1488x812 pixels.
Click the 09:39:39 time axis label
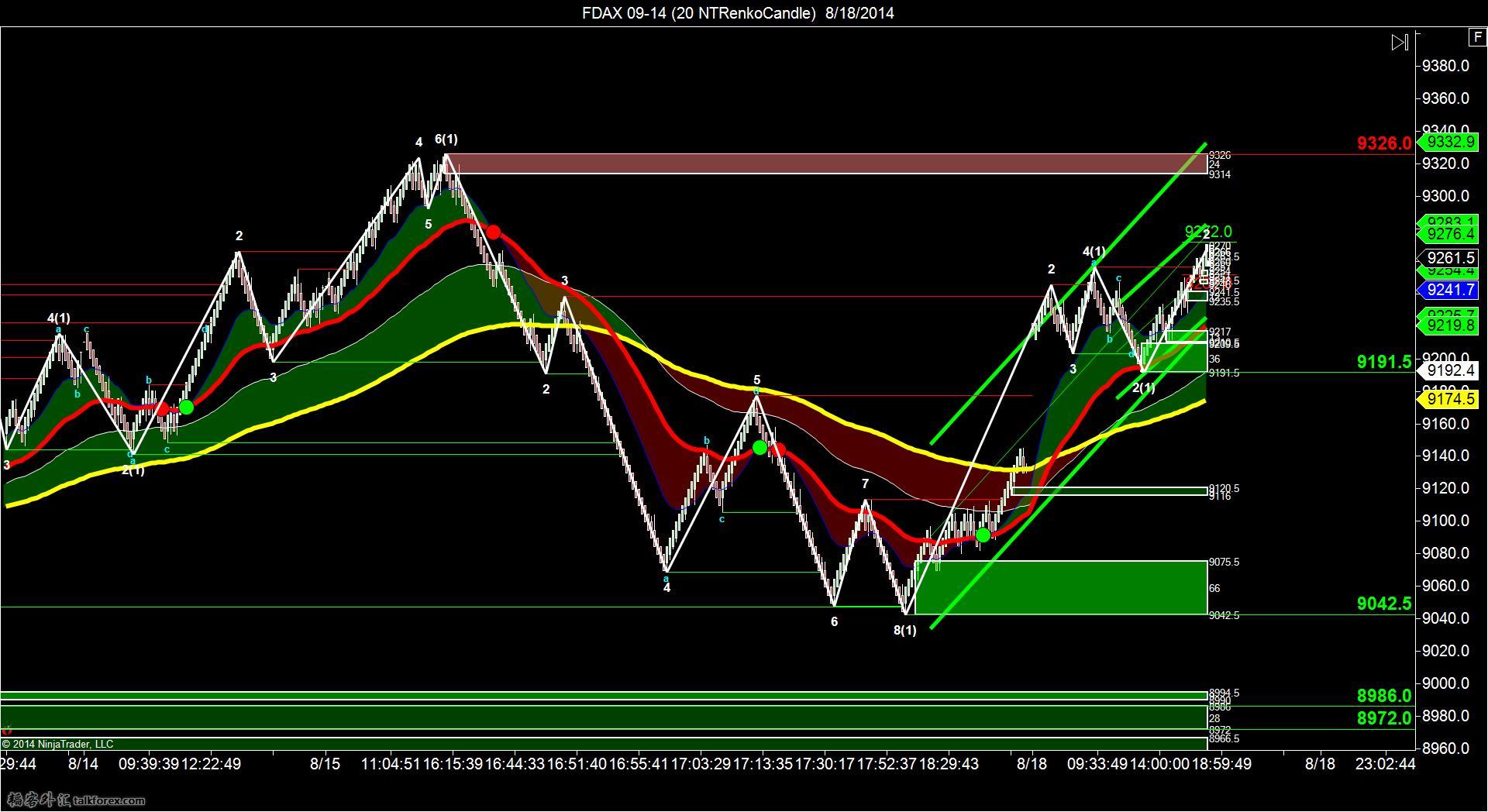coord(149,764)
